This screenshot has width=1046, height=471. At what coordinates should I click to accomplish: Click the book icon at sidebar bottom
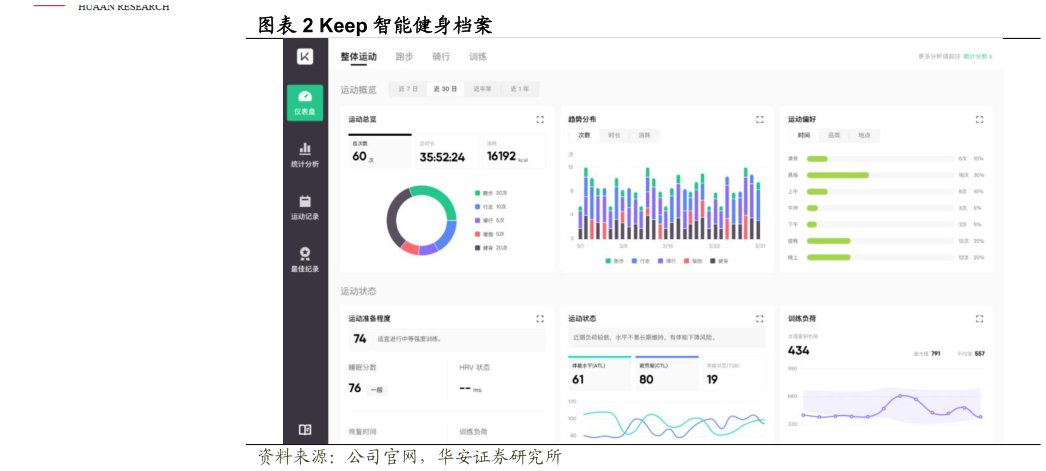tap(305, 429)
